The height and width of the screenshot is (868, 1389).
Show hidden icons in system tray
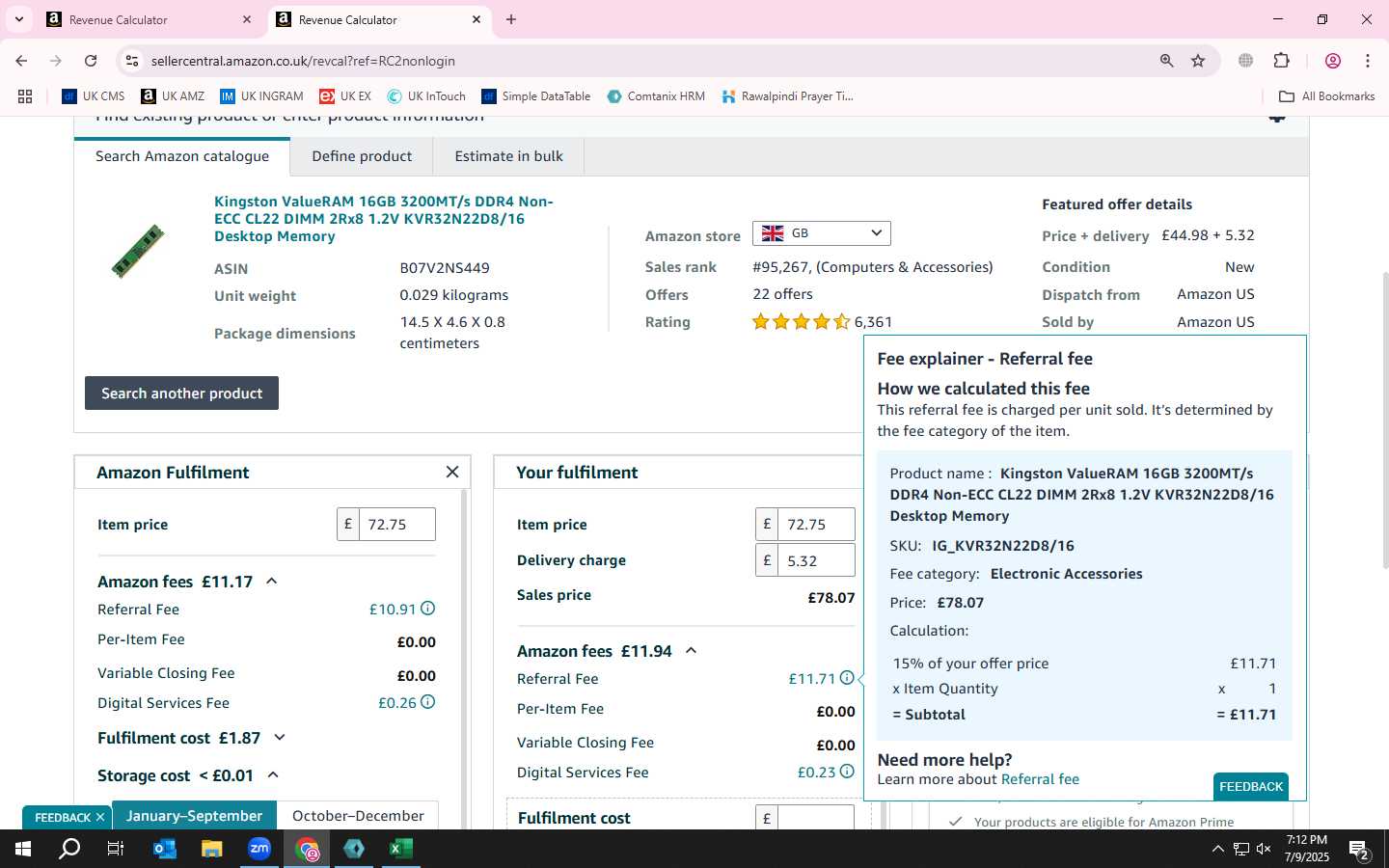pos(1217,849)
